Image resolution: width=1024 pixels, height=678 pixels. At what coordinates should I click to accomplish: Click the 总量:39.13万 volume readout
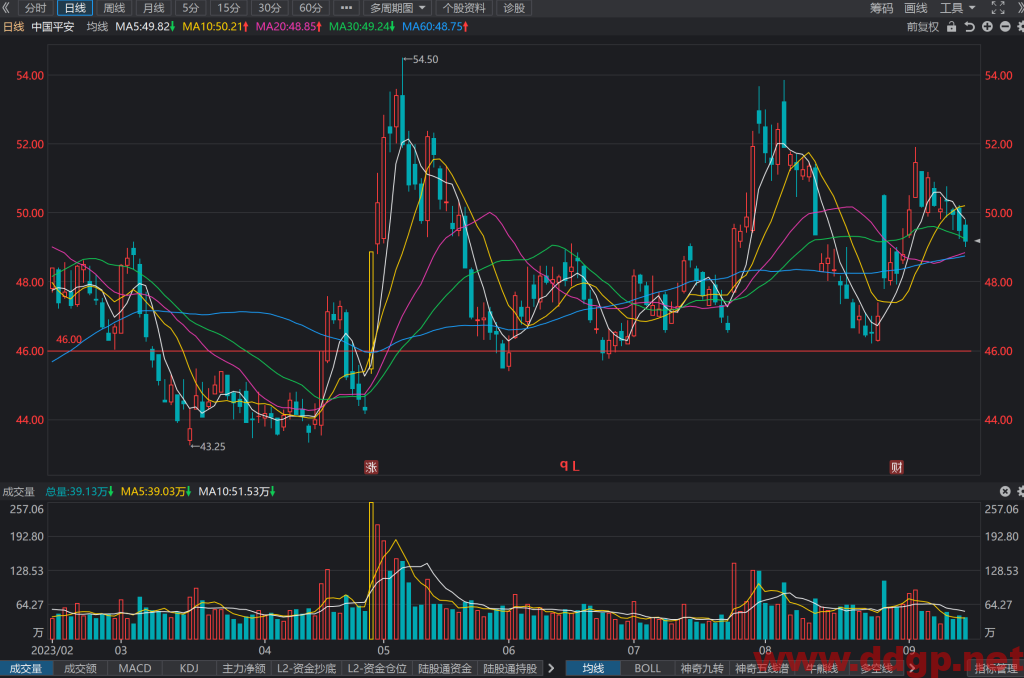tap(79, 491)
